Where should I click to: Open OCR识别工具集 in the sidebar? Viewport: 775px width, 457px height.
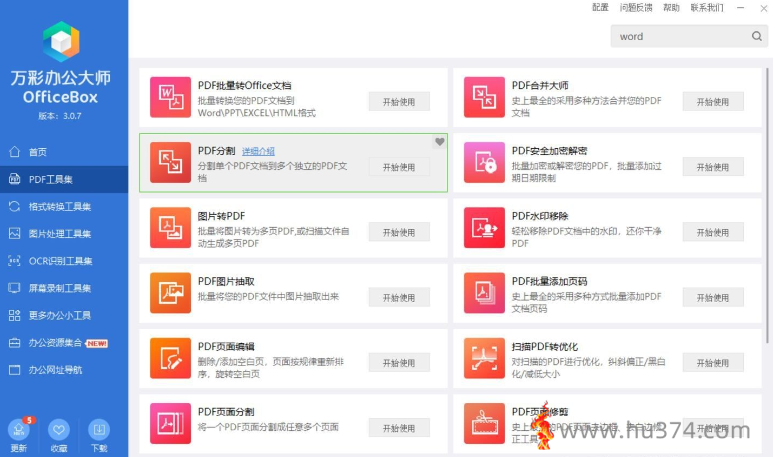coord(64,261)
